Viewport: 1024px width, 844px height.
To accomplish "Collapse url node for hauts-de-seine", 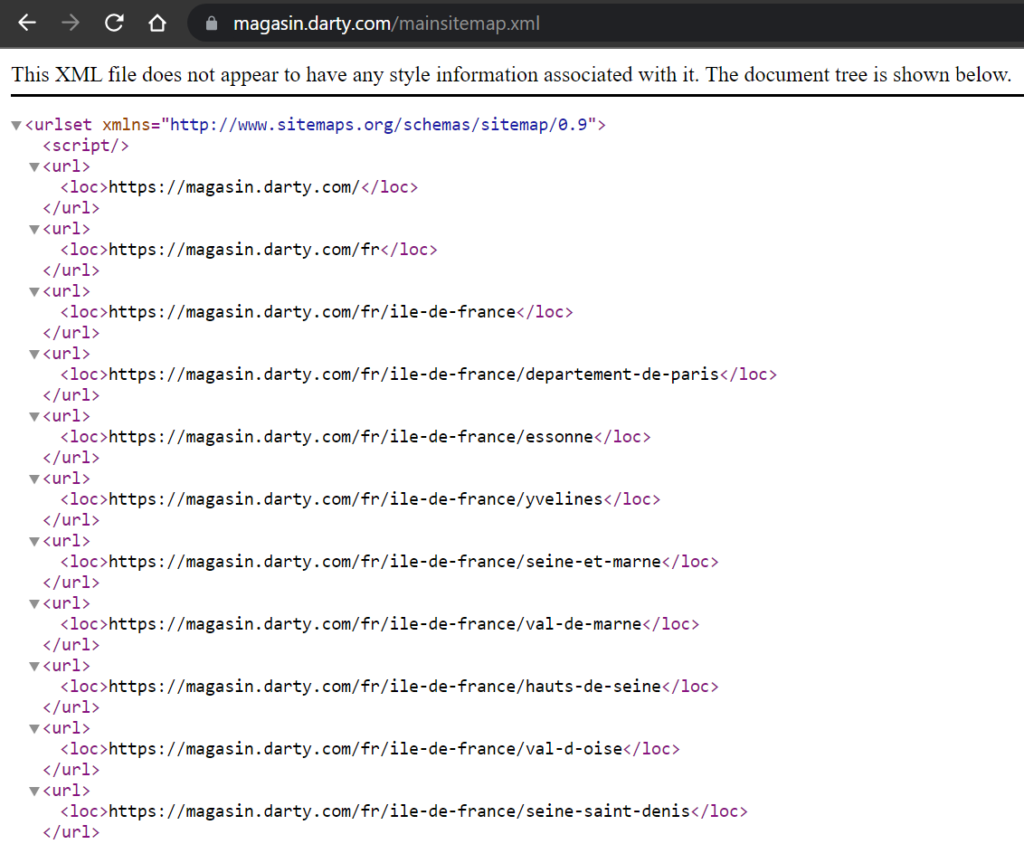I will point(35,666).
